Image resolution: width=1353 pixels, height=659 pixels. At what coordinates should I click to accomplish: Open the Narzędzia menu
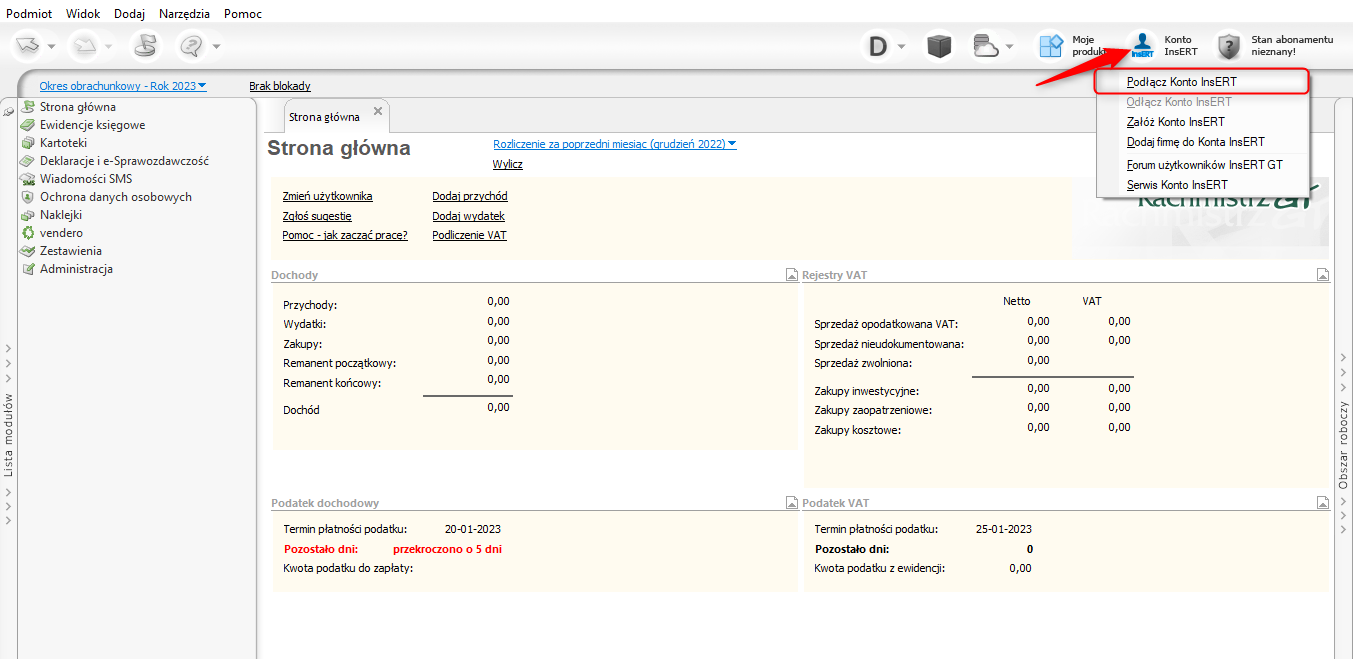pos(184,14)
